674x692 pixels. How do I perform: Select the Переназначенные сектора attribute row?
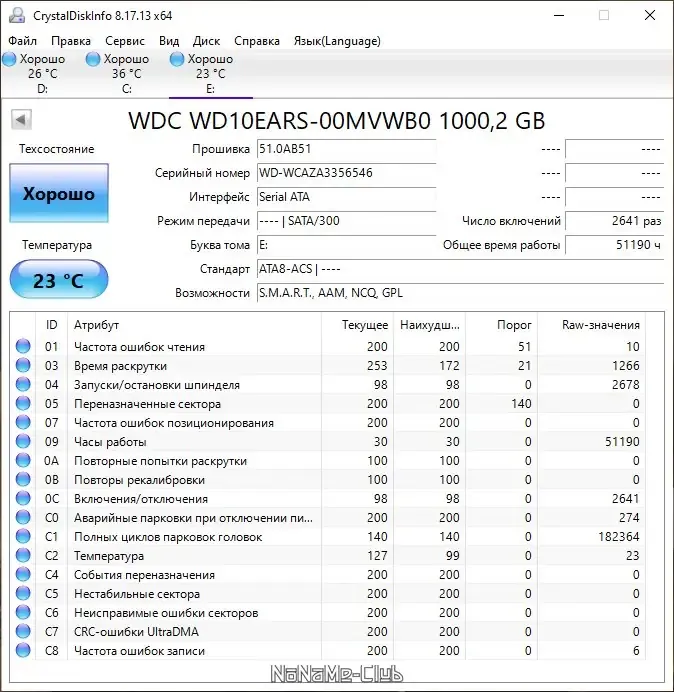pos(328,403)
